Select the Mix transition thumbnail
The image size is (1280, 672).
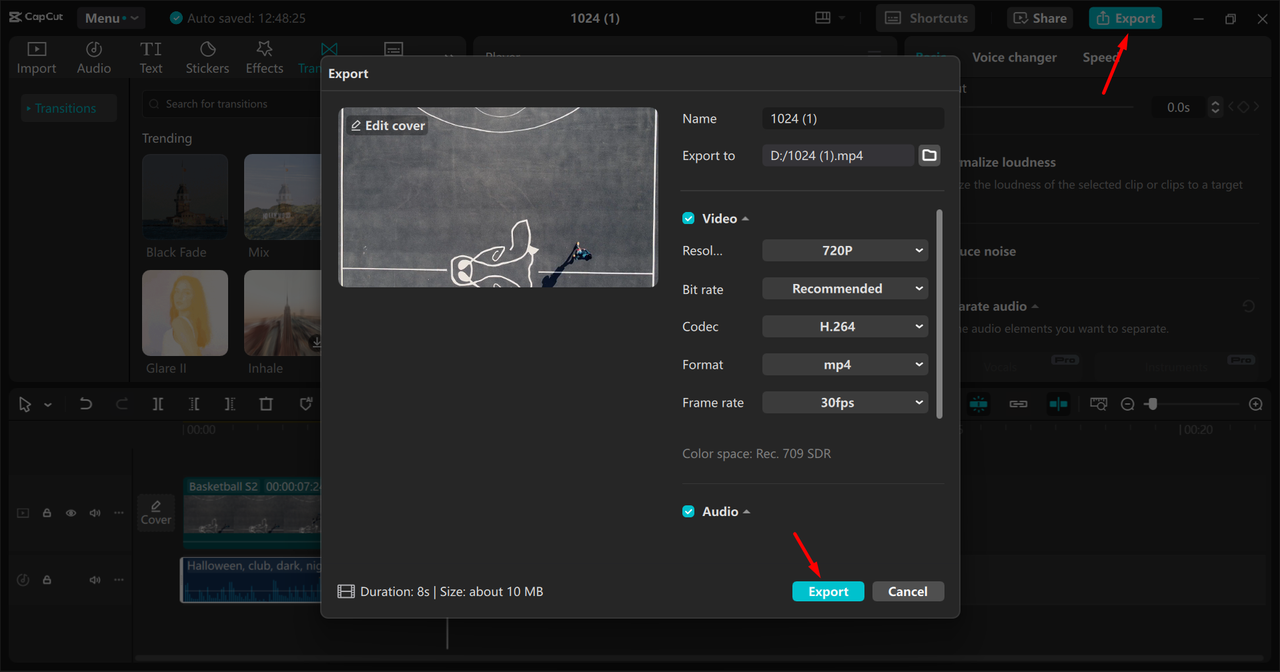[x=283, y=197]
